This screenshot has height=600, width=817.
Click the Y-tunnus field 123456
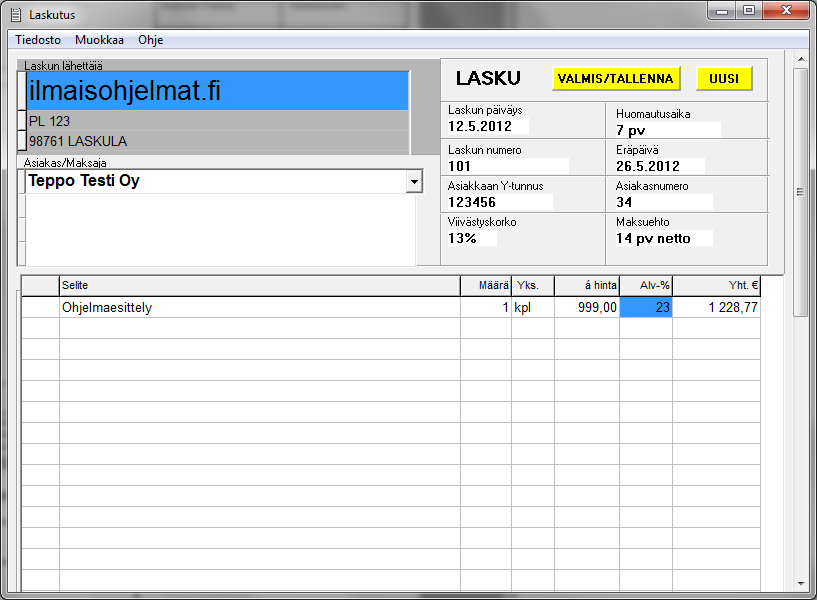point(500,202)
